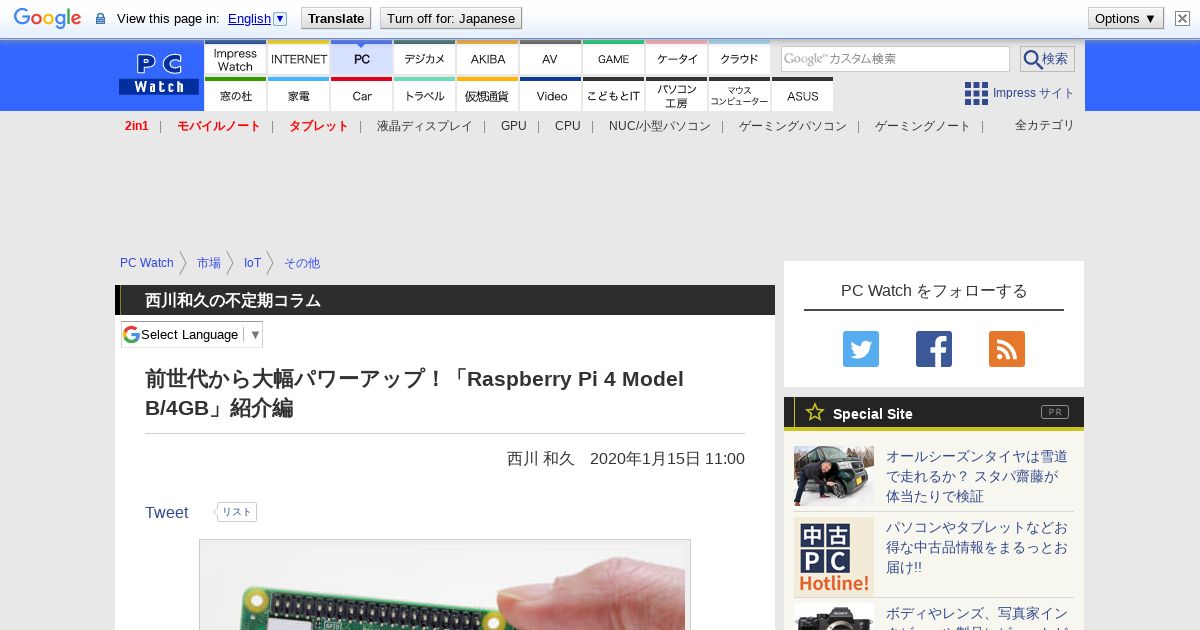Open the 家電 tab
Screen dimensions: 1200x630
[299, 95]
